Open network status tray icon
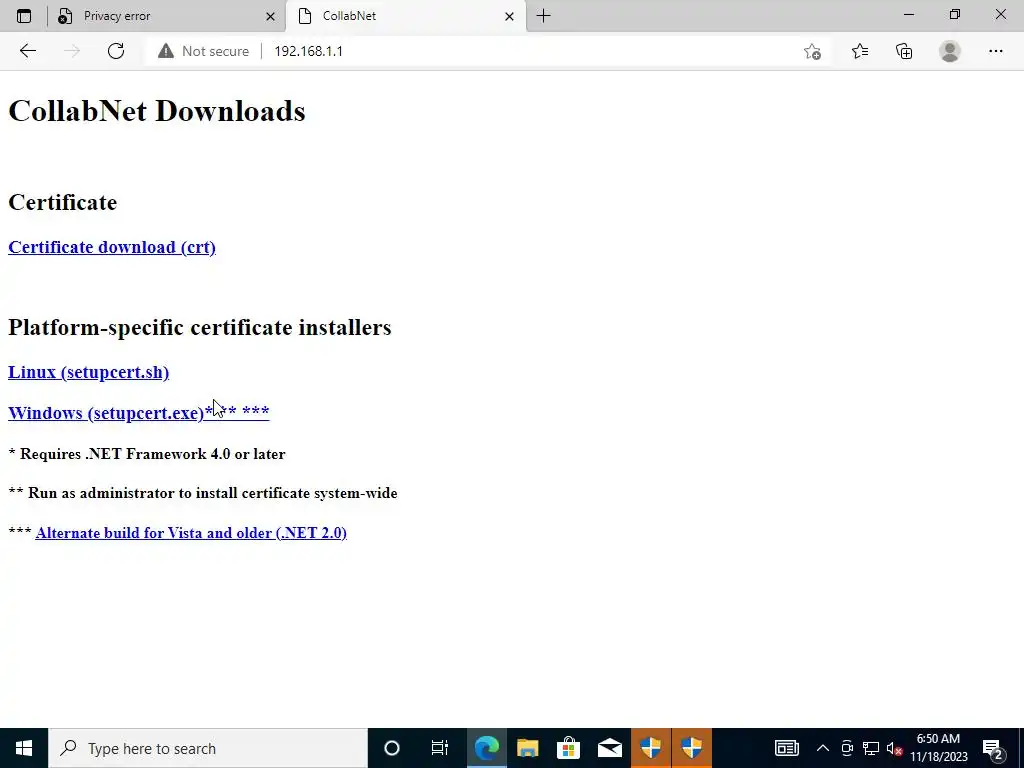This screenshot has width=1024, height=768. (871, 748)
